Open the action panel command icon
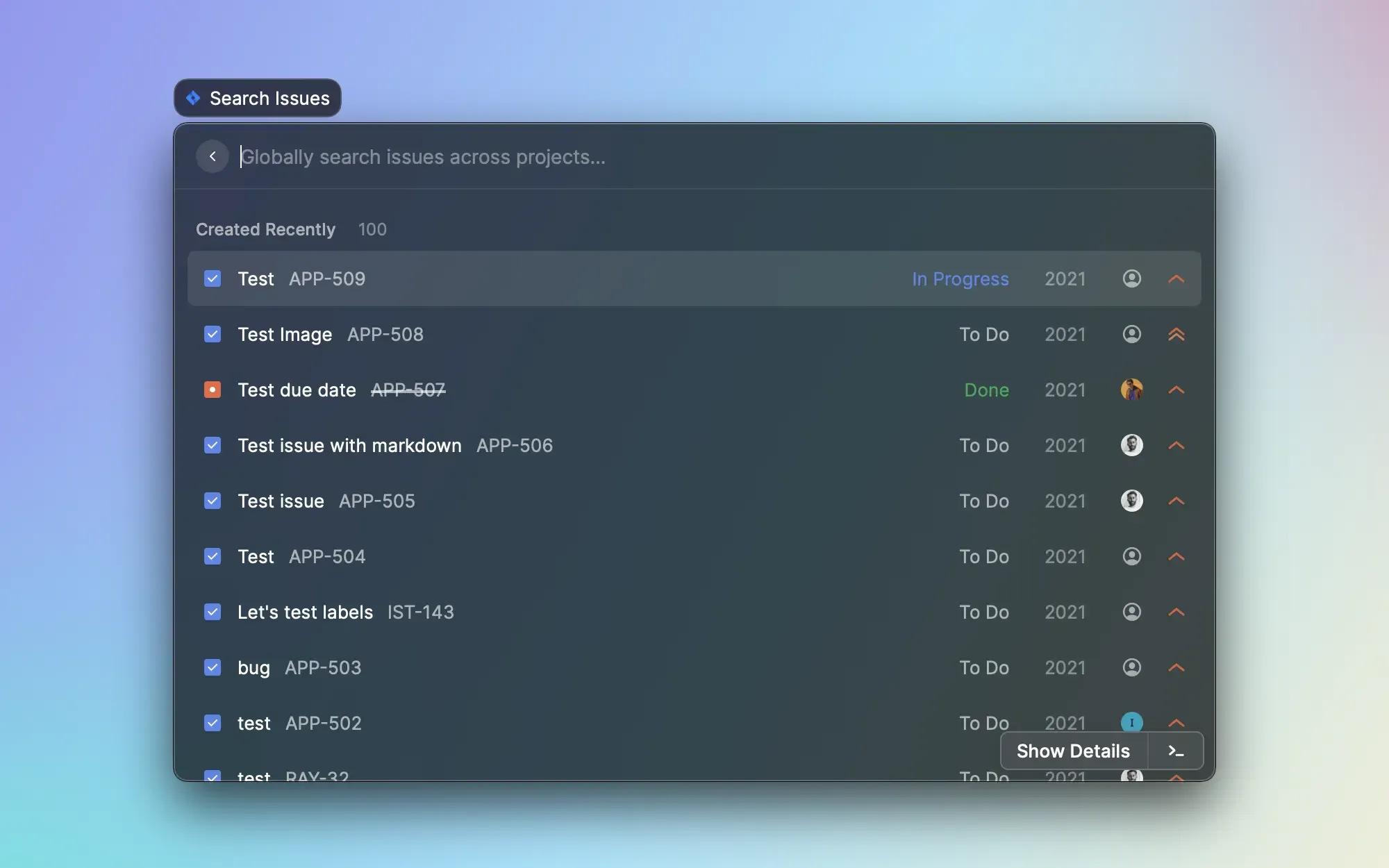The height and width of the screenshot is (868, 1389). [1175, 751]
